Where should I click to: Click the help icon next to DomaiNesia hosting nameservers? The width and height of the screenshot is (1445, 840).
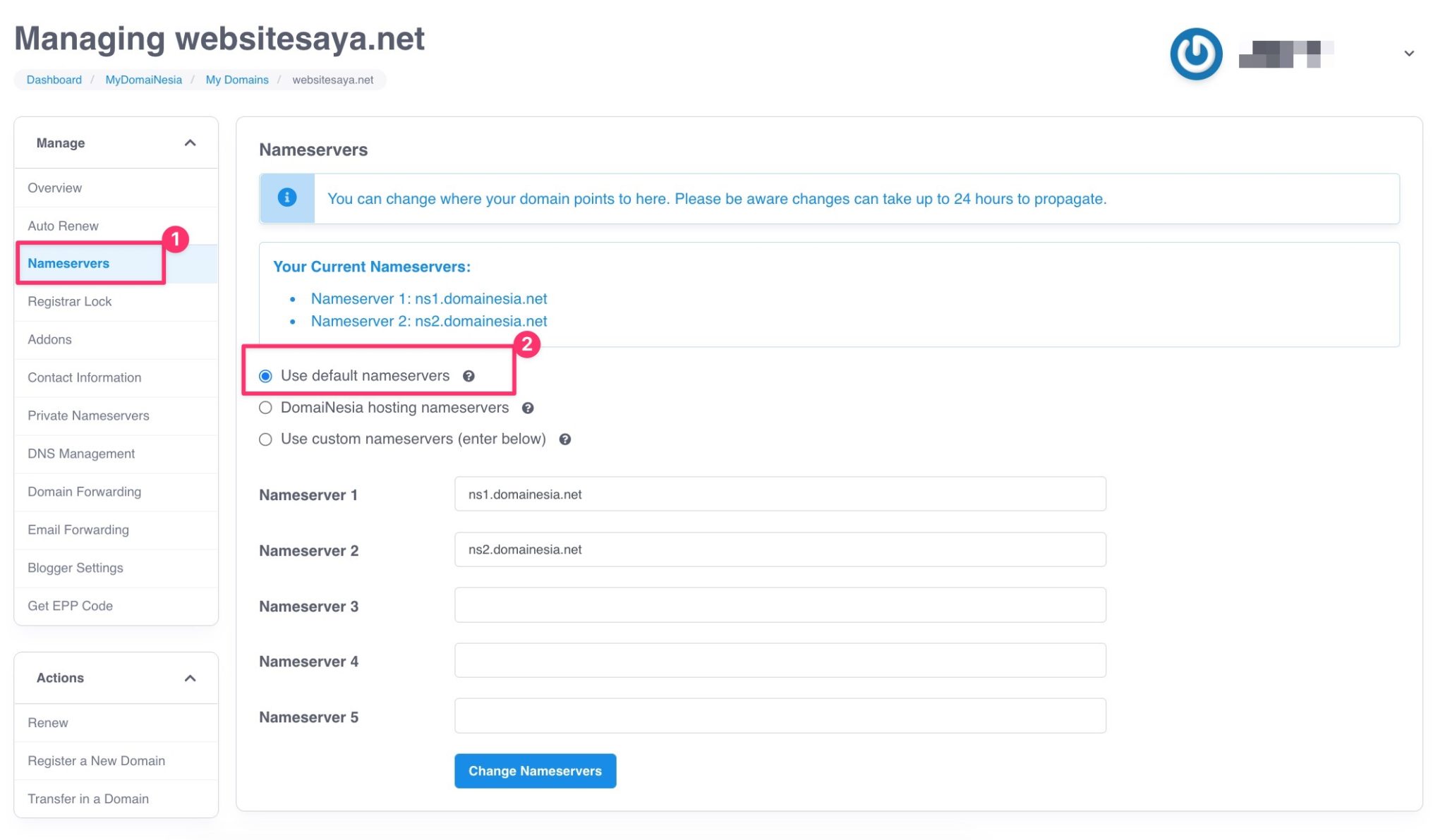click(528, 408)
